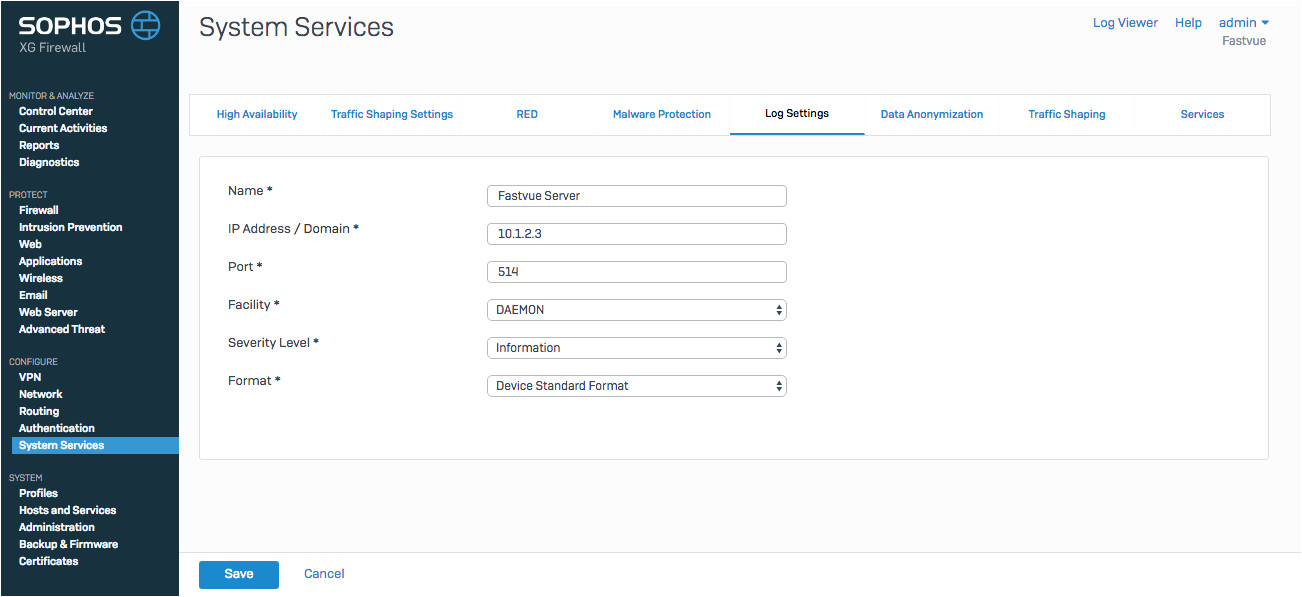
Task: Switch to the High Availability tab
Action: tap(257, 114)
